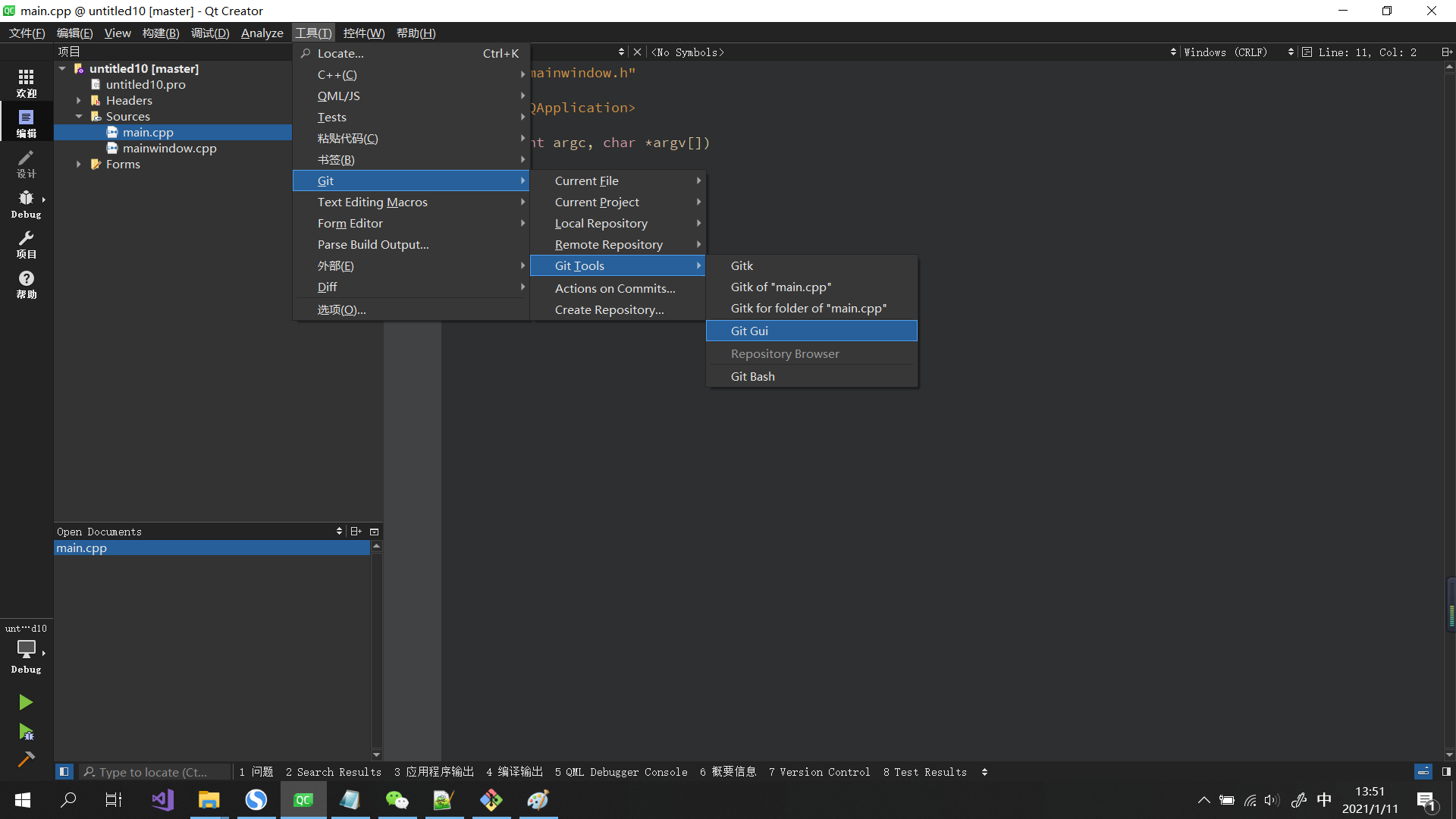This screenshot has height=819, width=1456.
Task: Click the Start Debugging run icon
Action: pos(26,733)
